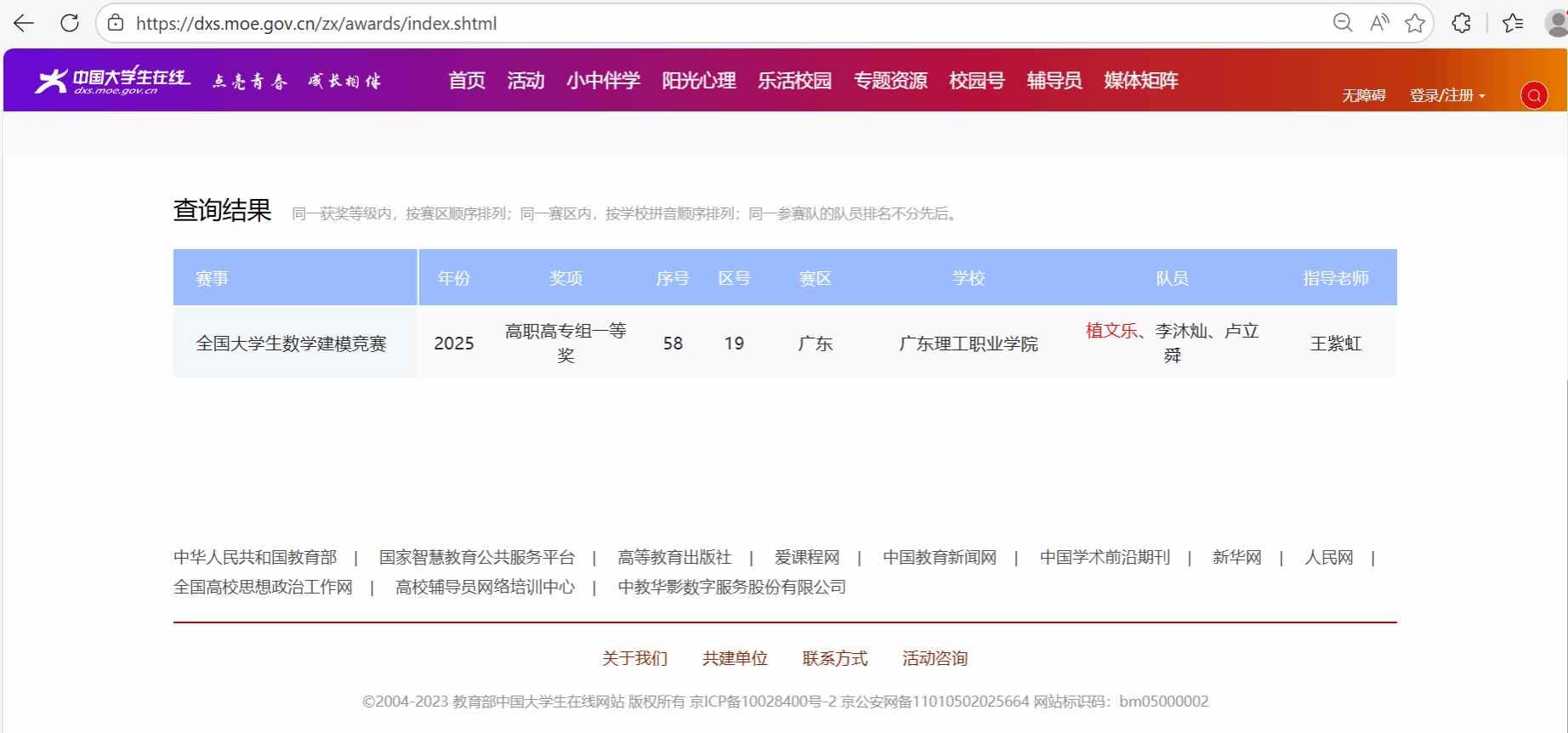Open the browser extensions puzzle icon
The width and height of the screenshot is (1568, 733).
[x=1462, y=23]
